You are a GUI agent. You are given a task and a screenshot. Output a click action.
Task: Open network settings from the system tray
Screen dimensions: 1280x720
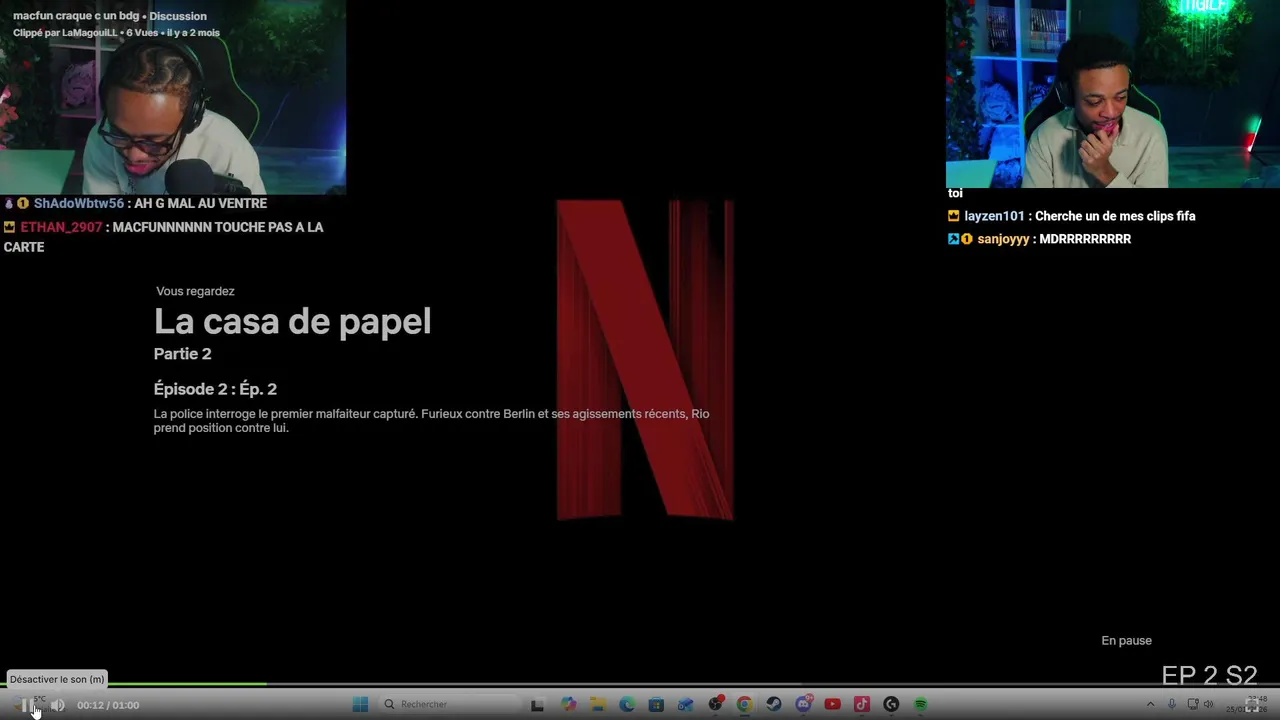pos(1193,704)
